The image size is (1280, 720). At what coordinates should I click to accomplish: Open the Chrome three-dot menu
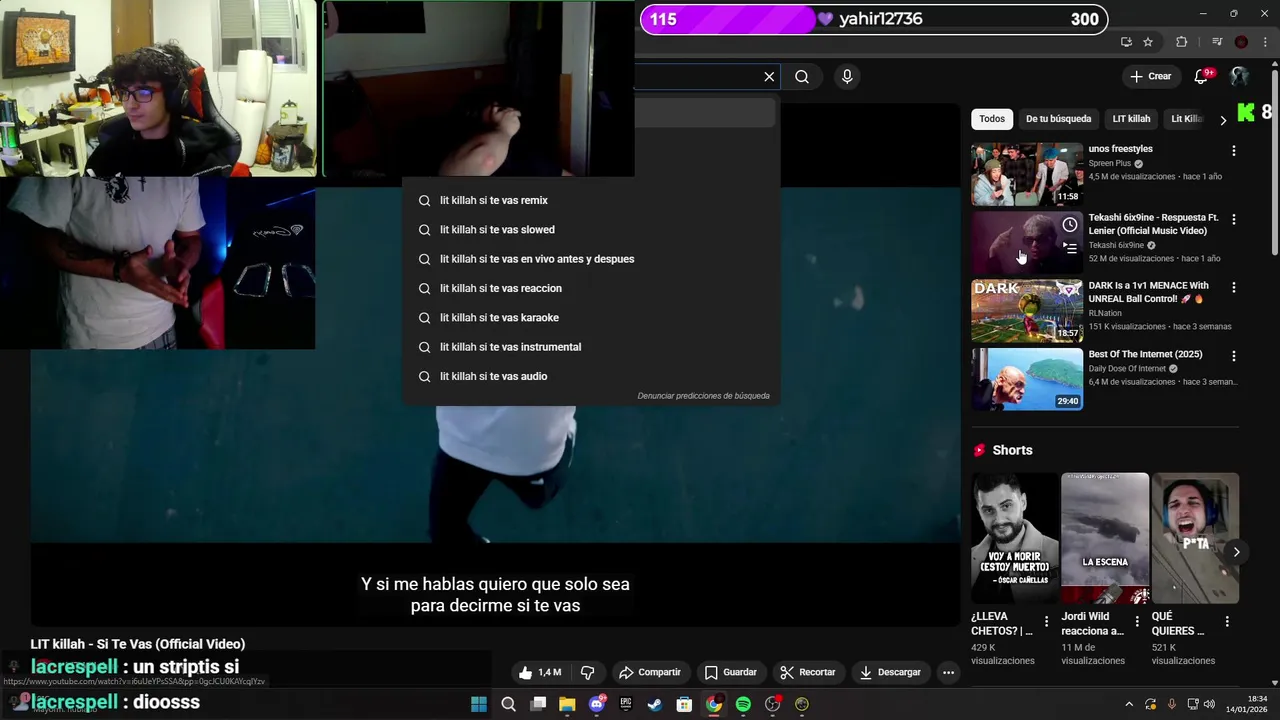tap(1265, 42)
